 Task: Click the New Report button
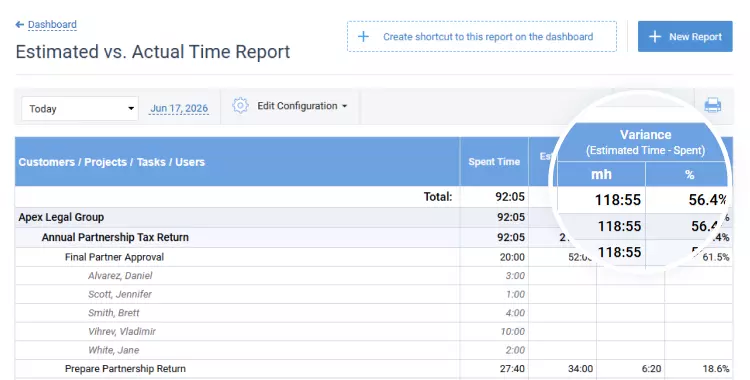tap(685, 36)
